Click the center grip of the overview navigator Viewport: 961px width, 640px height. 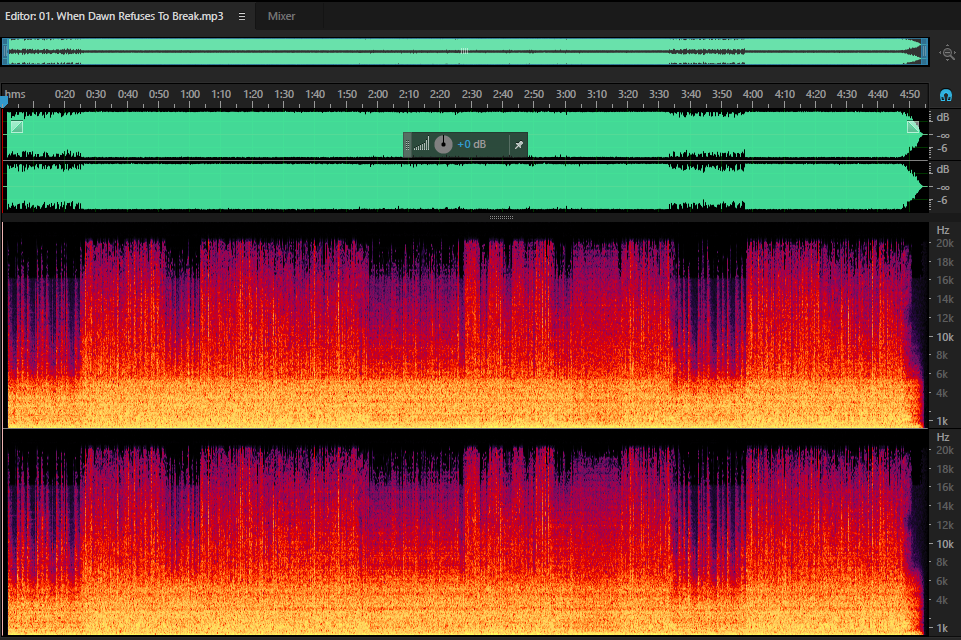point(465,51)
